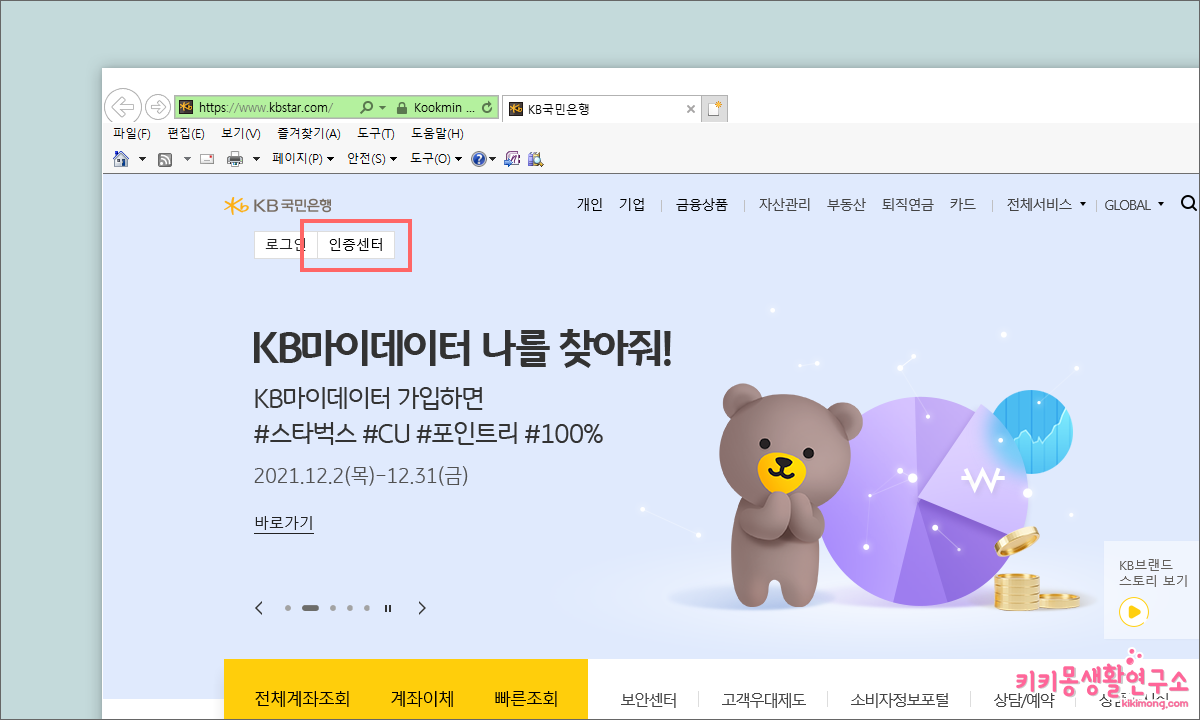This screenshot has height=720, width=1200.
Task: Open the 도구(T) menu
Action: [375, 133]
